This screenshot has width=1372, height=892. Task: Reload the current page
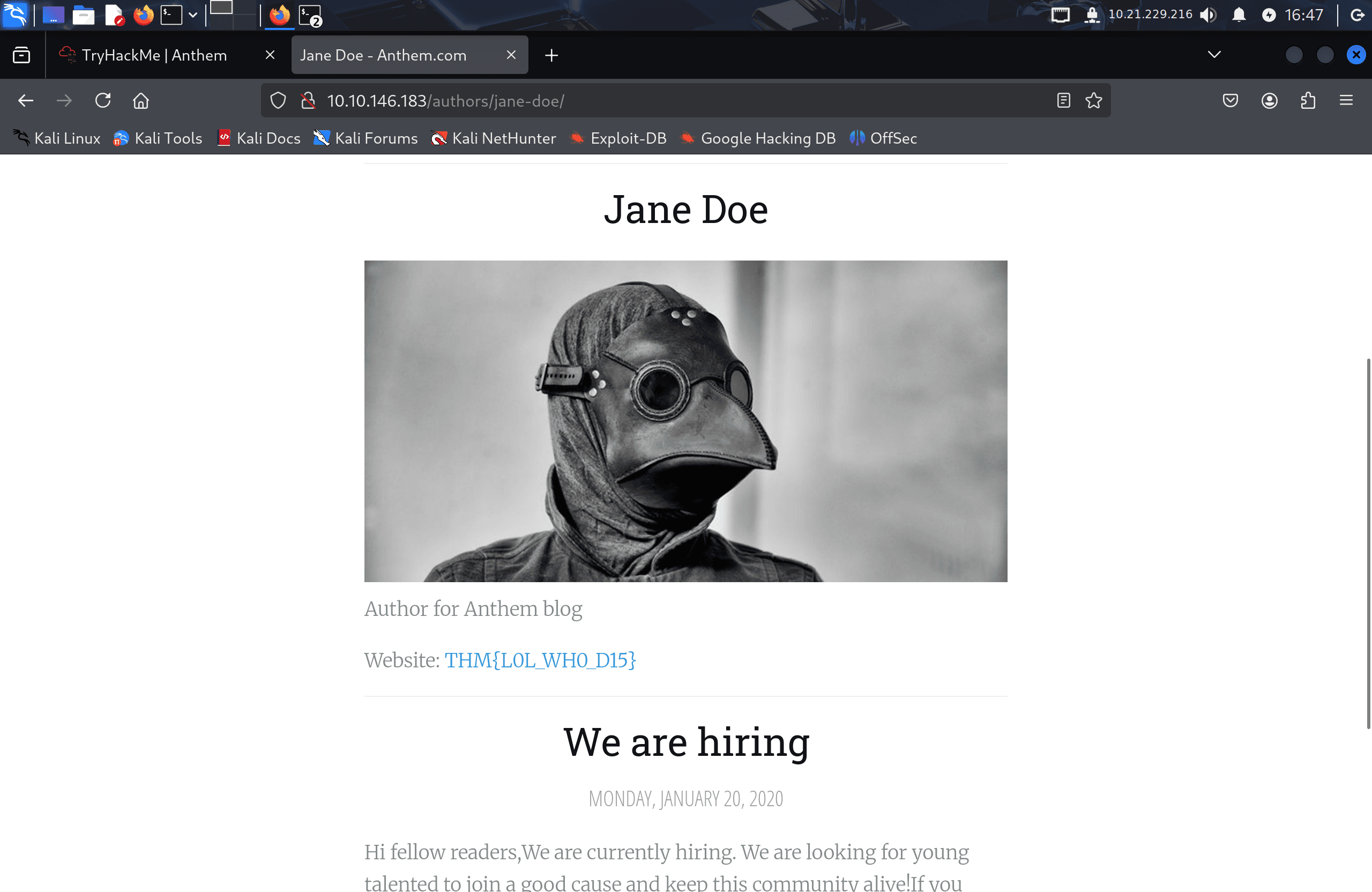[x=102, y=101]
